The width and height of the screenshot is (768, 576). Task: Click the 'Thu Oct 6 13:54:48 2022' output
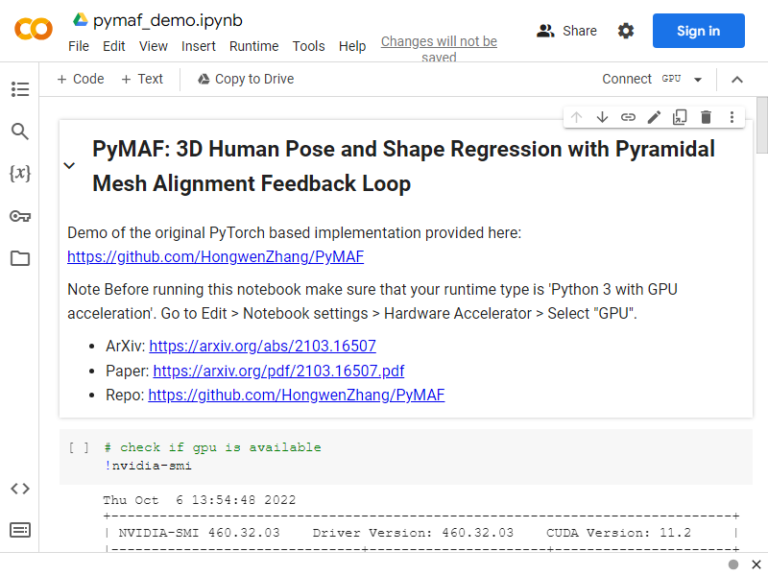pos(199,500)
